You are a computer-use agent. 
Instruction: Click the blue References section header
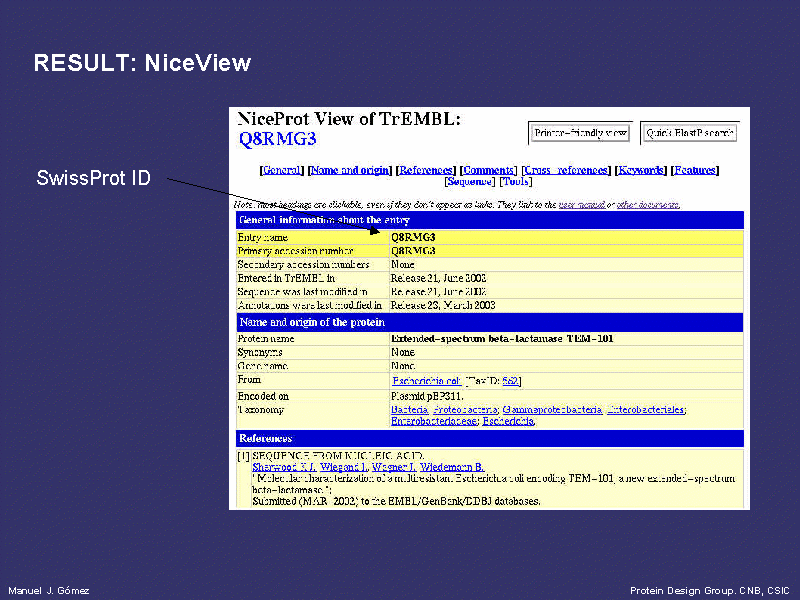pos(490,438)
